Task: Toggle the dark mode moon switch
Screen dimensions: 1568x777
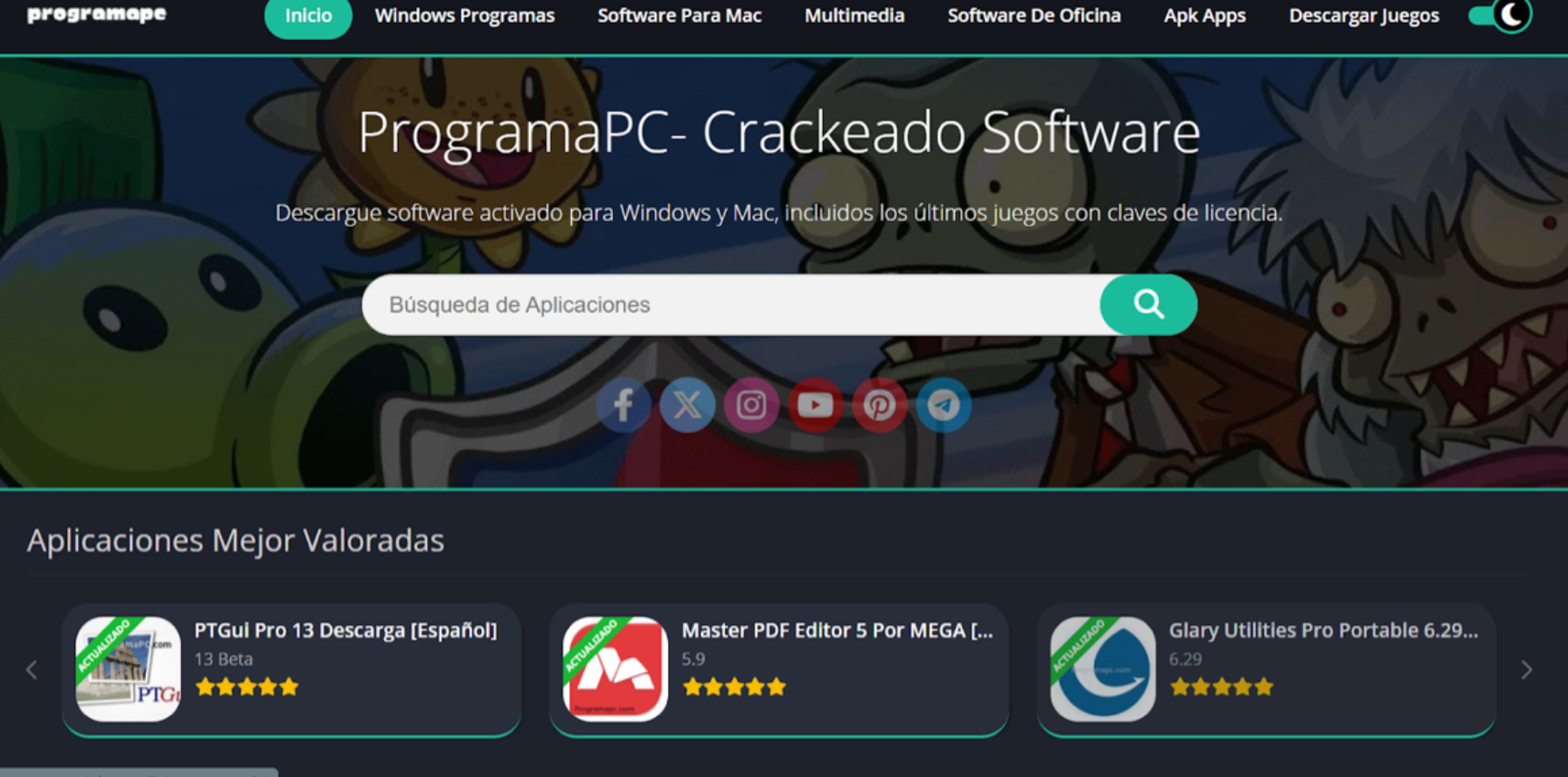Action: (x=1499, y=15)
